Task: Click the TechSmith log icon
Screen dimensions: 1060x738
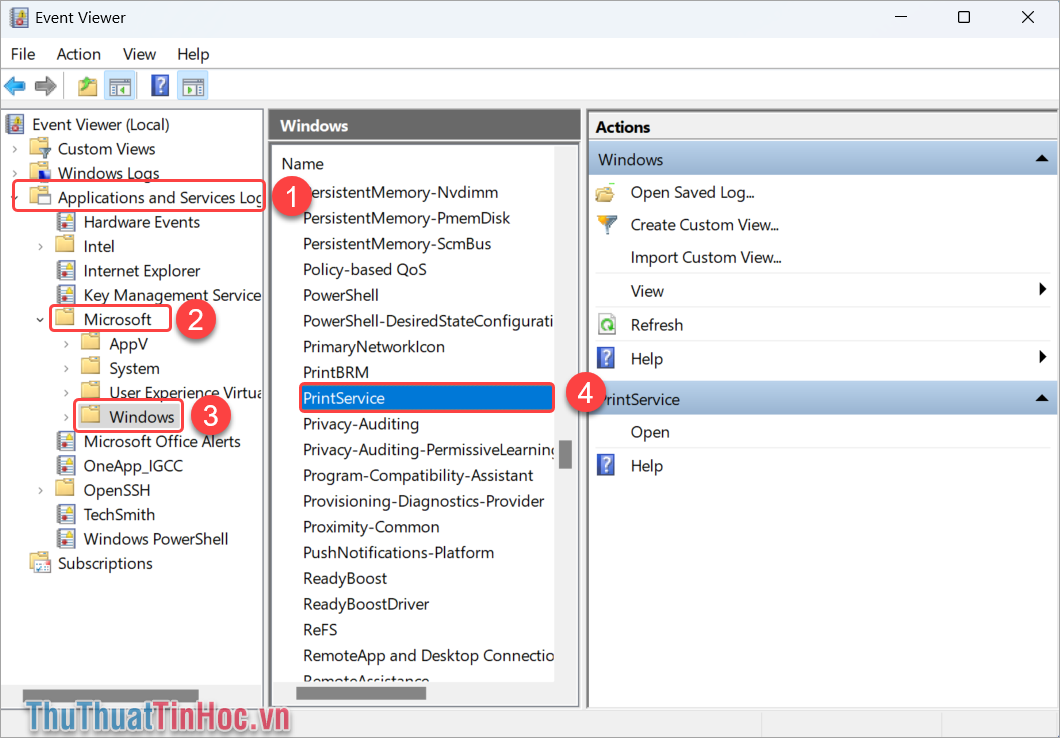Action: click(66, 514)
